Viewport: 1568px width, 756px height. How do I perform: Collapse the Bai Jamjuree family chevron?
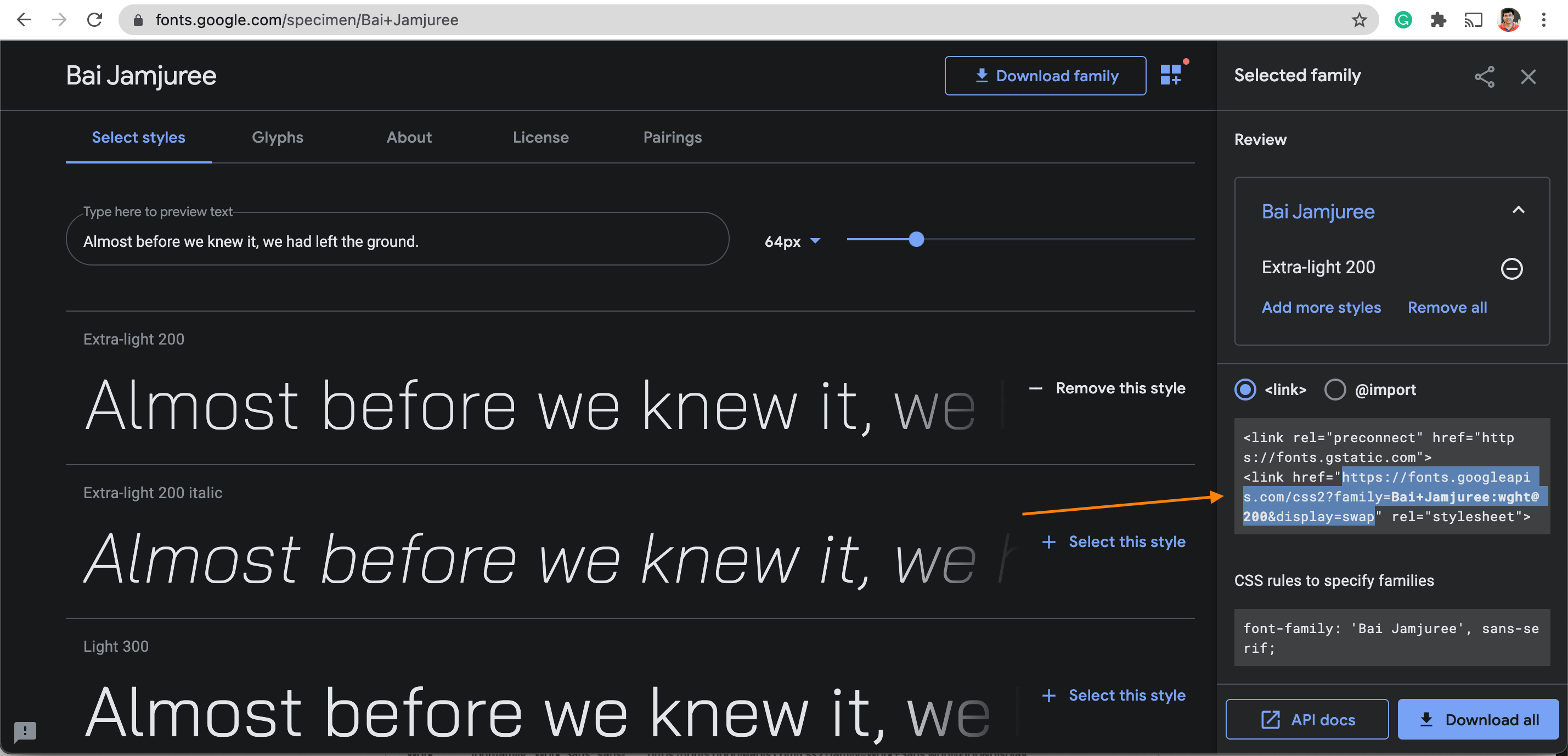click(x=1518, y=211)
